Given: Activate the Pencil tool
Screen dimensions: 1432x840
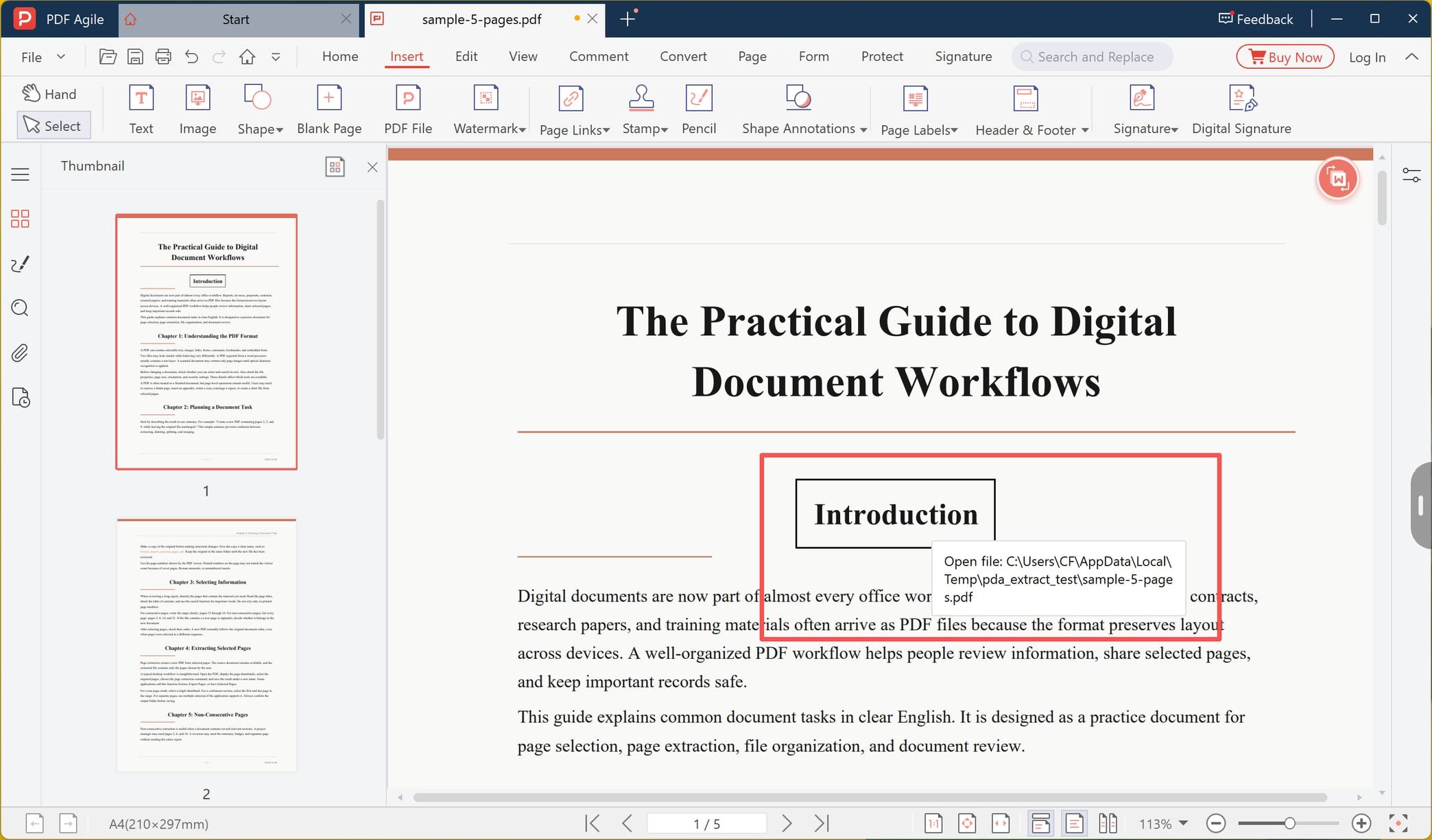Looking at the screenshot, I should [699, 110].
